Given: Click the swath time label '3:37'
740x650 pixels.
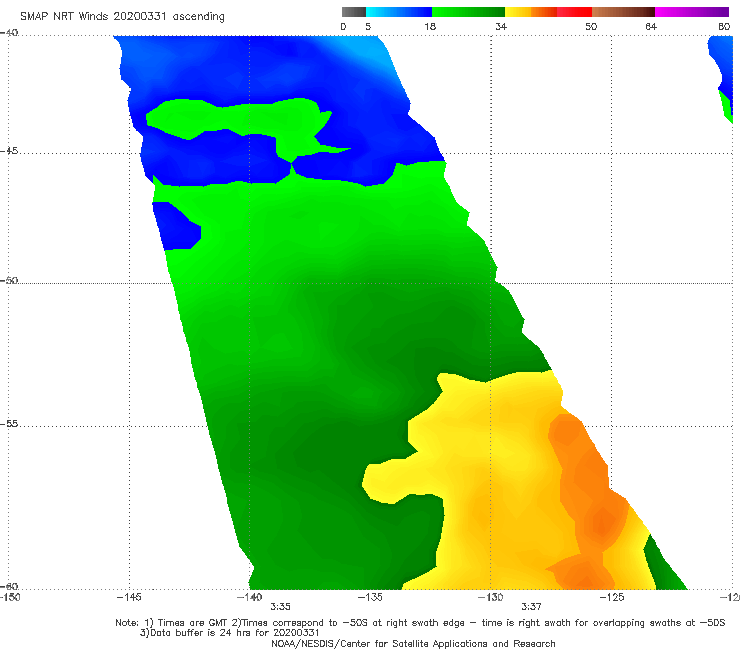Looking at the screenshot, I should coord(531,607).
